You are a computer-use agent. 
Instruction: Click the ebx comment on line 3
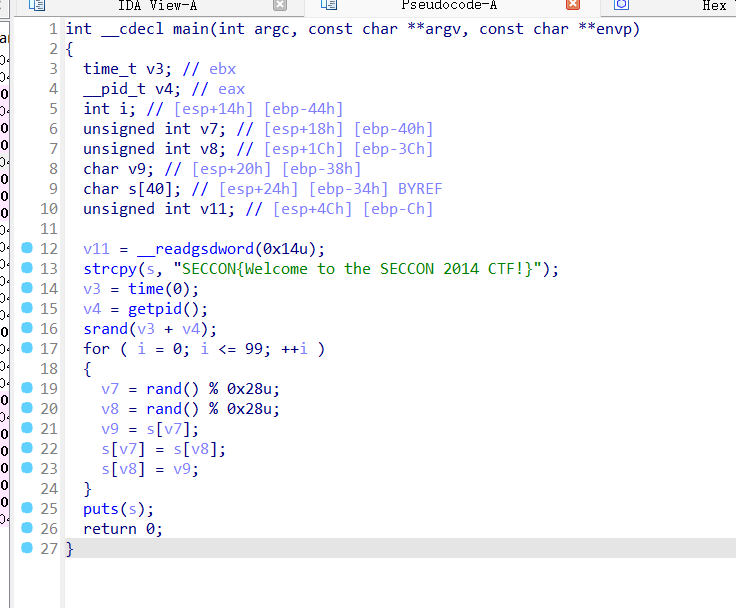pos(222,69)
